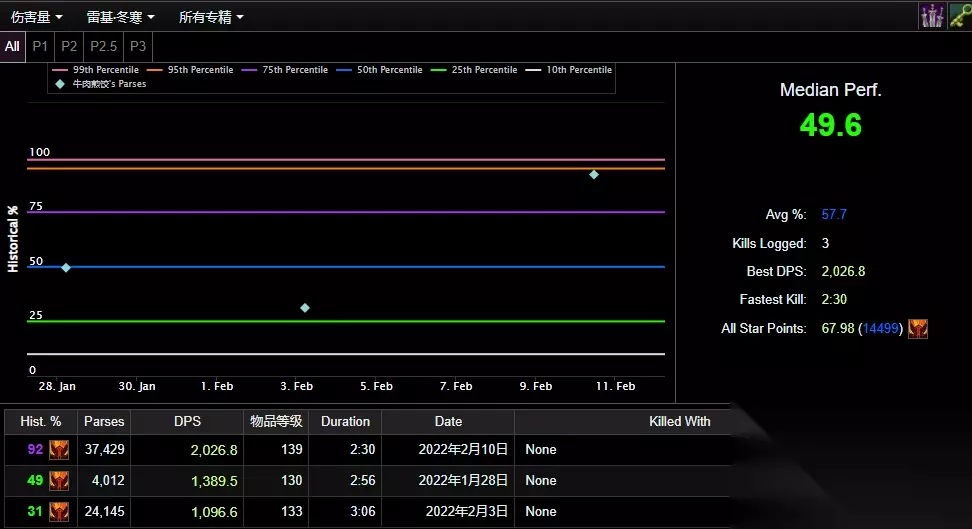This screenshot has height=529, width=972.
Task: Click the 14499 all star rank link
Action: [881, 328]
